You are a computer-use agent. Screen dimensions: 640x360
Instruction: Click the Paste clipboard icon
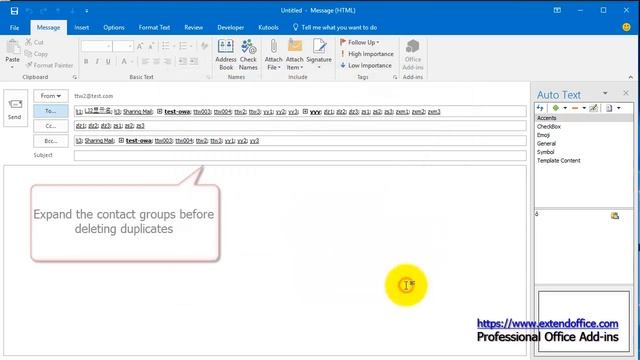tap(13, 47)
